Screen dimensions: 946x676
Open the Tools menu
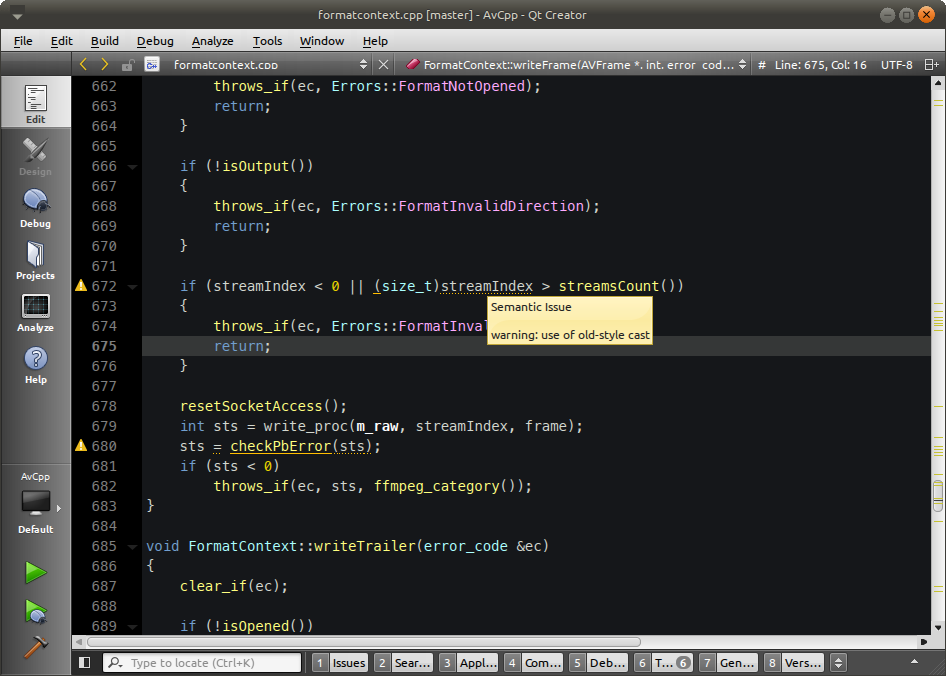point(267,41)
